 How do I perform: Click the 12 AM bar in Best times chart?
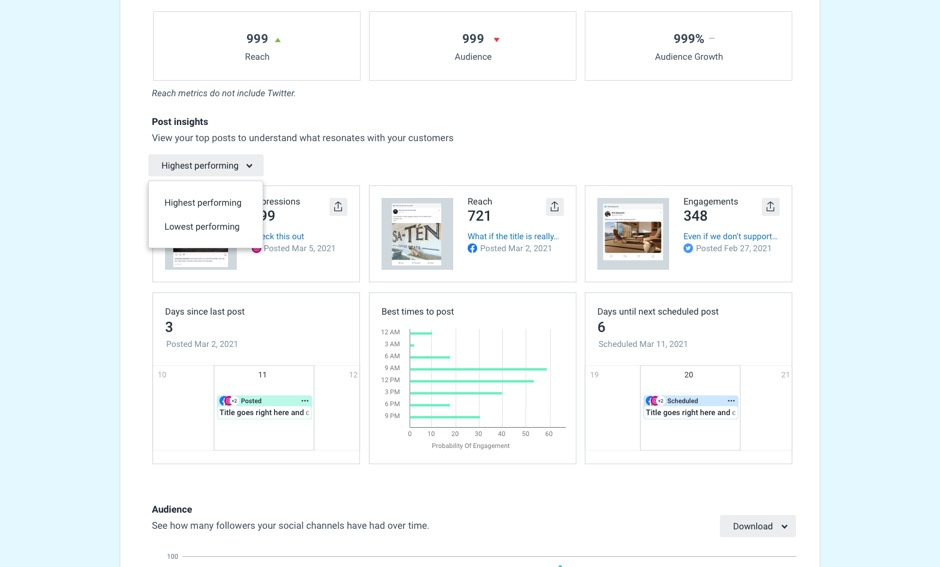tap(421, 333)
